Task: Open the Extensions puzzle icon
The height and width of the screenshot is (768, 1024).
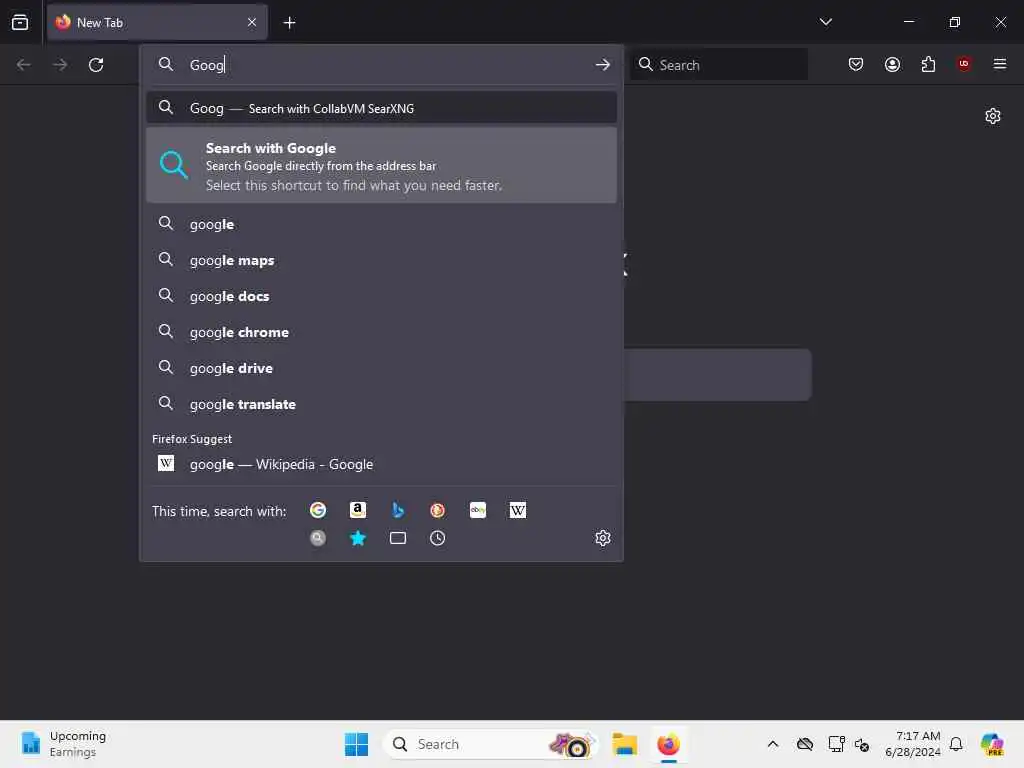Action: (928, 64)
